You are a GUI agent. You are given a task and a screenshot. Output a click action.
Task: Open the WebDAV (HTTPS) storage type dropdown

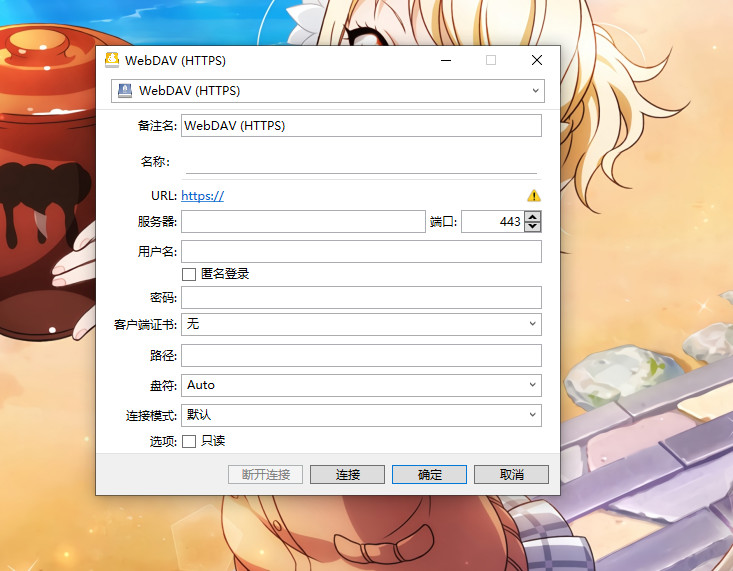click(x=328, y=91)
